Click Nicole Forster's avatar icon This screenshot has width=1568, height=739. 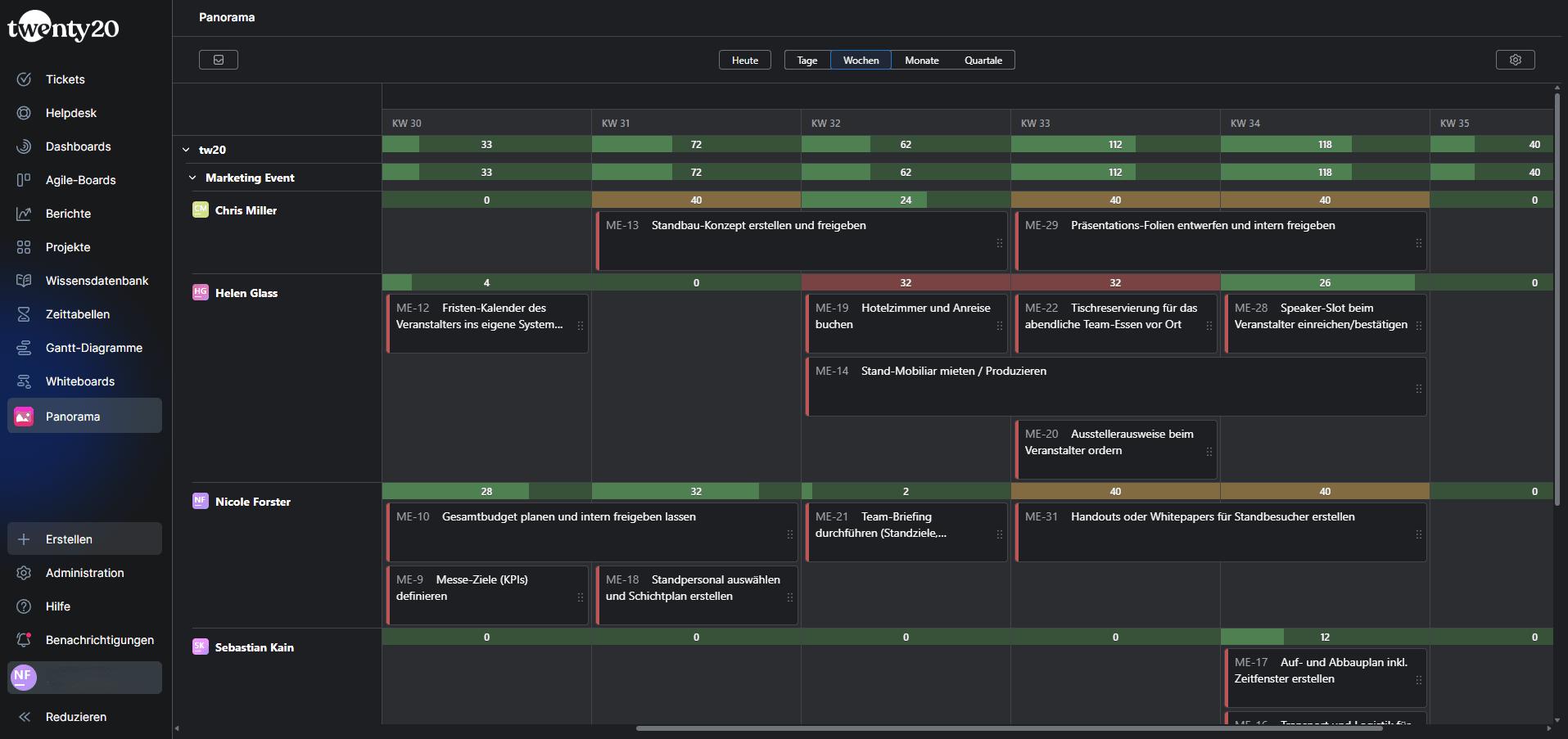201,501
